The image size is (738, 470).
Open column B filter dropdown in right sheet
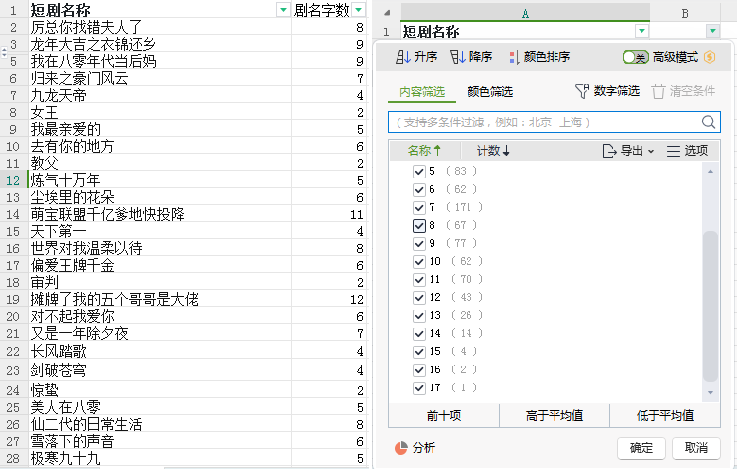coord(713,31)
